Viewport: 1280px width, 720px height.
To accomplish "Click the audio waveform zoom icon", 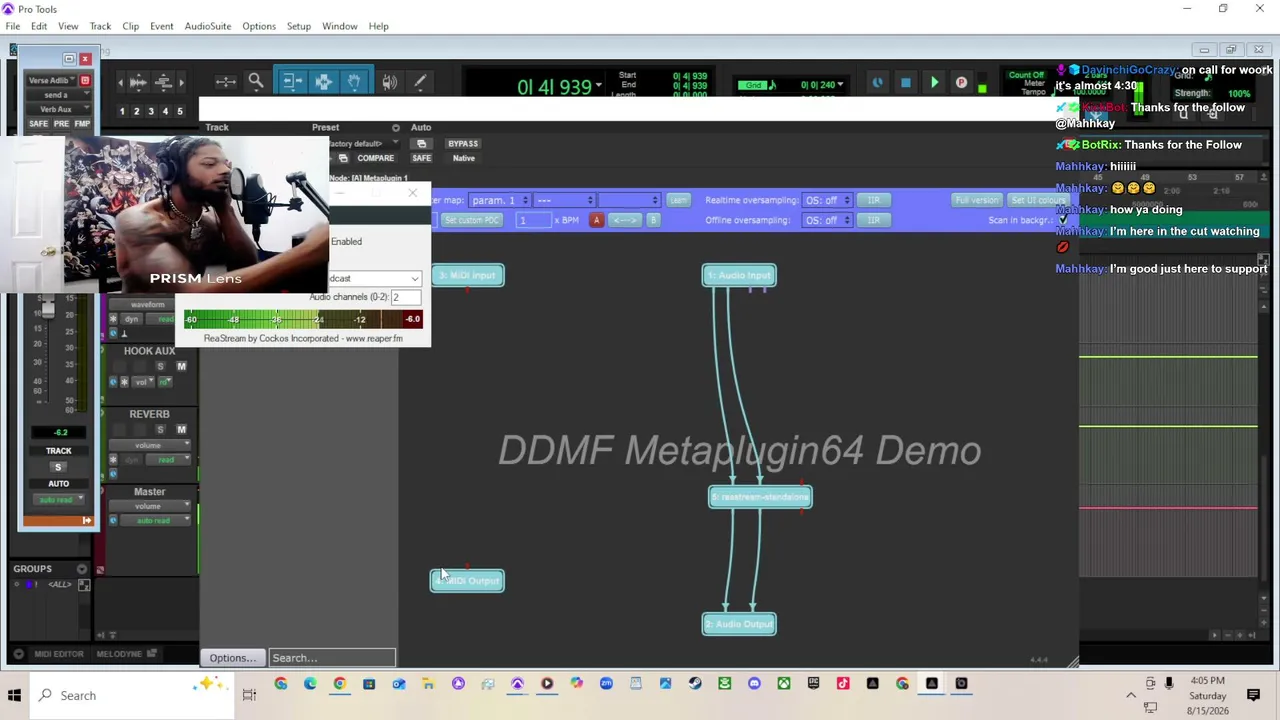I will 138,82.
